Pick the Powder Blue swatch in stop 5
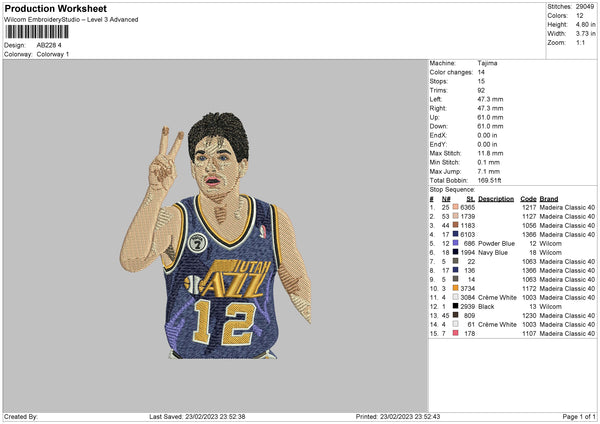 [455, 243]
